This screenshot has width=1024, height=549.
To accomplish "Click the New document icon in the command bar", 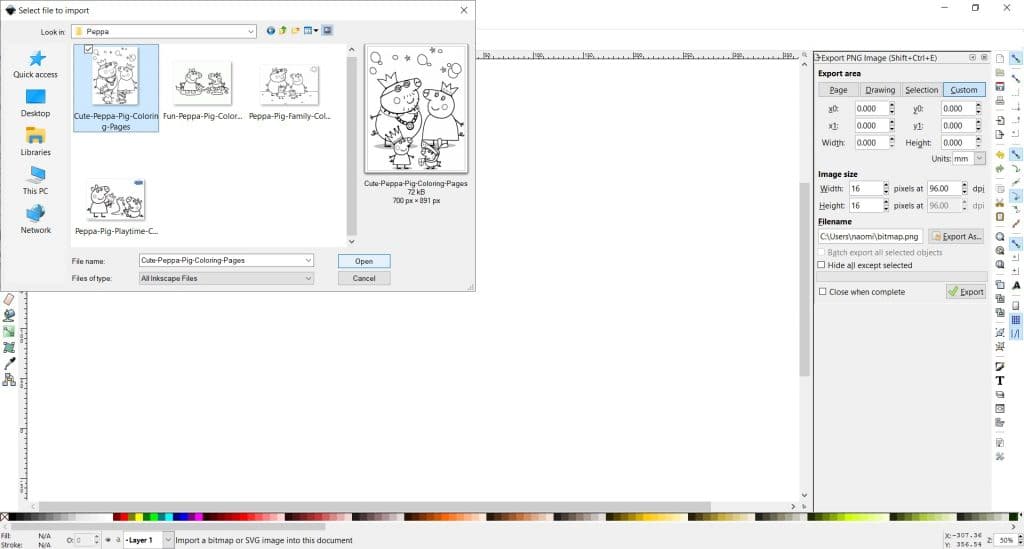I will (1000, 59).
